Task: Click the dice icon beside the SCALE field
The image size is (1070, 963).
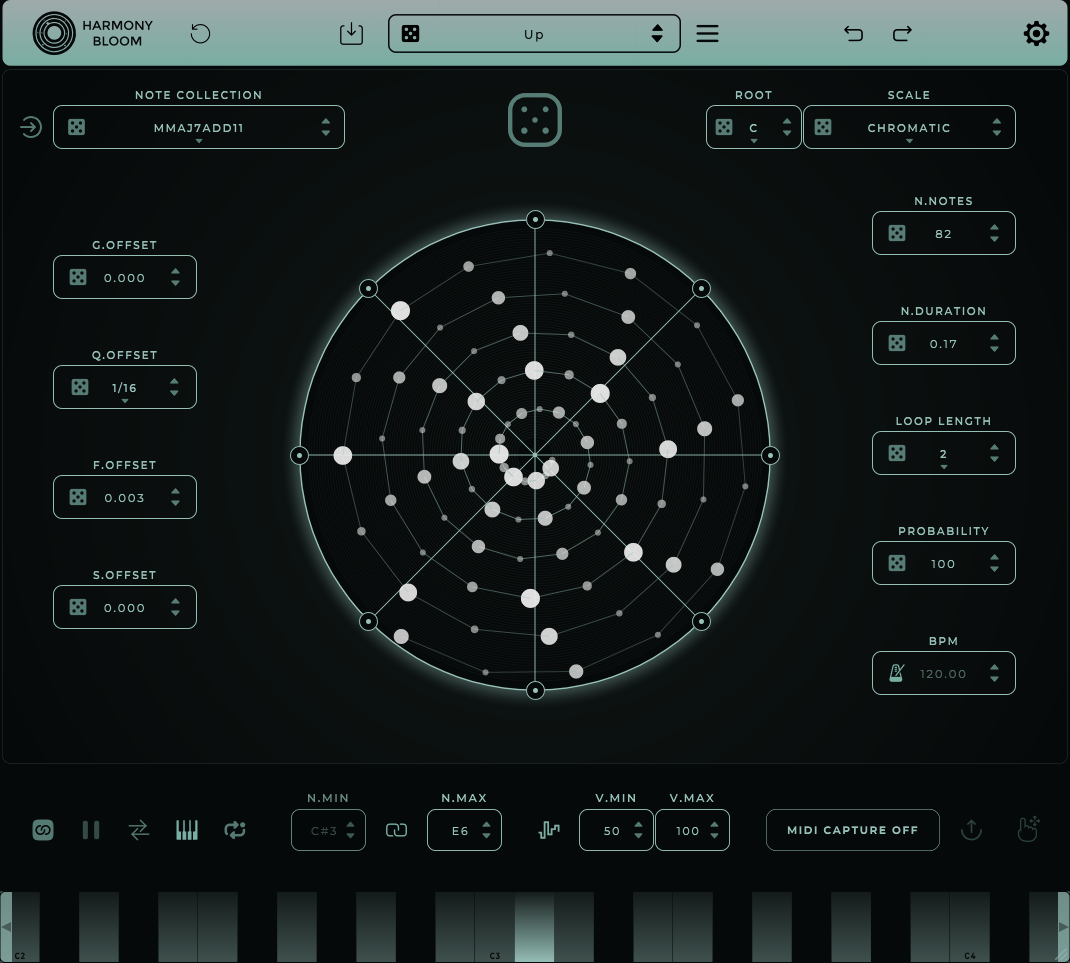Action: (823, 127)
